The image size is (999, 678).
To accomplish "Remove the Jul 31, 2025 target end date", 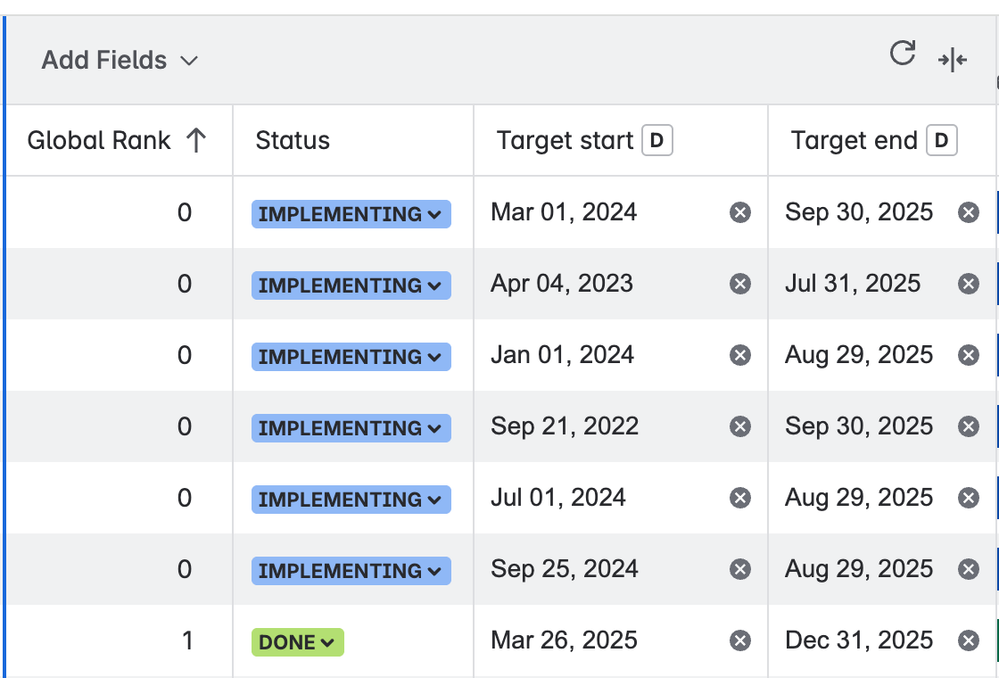I will pos(968,284).
